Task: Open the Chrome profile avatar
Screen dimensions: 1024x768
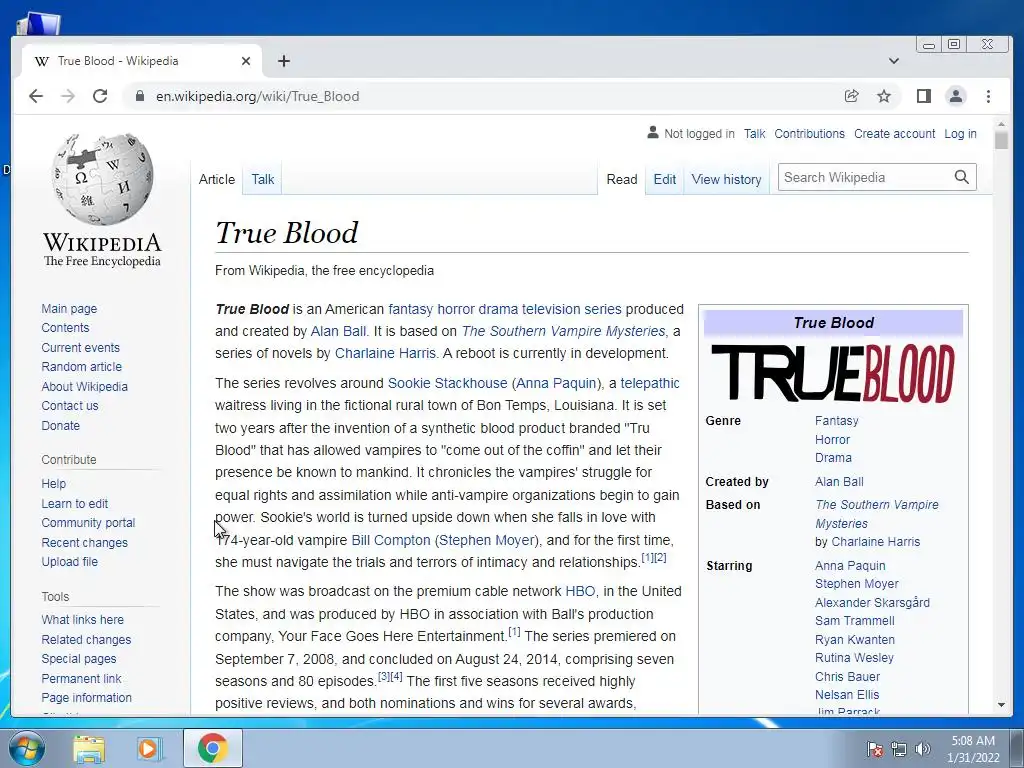Action: pos(955,96)
